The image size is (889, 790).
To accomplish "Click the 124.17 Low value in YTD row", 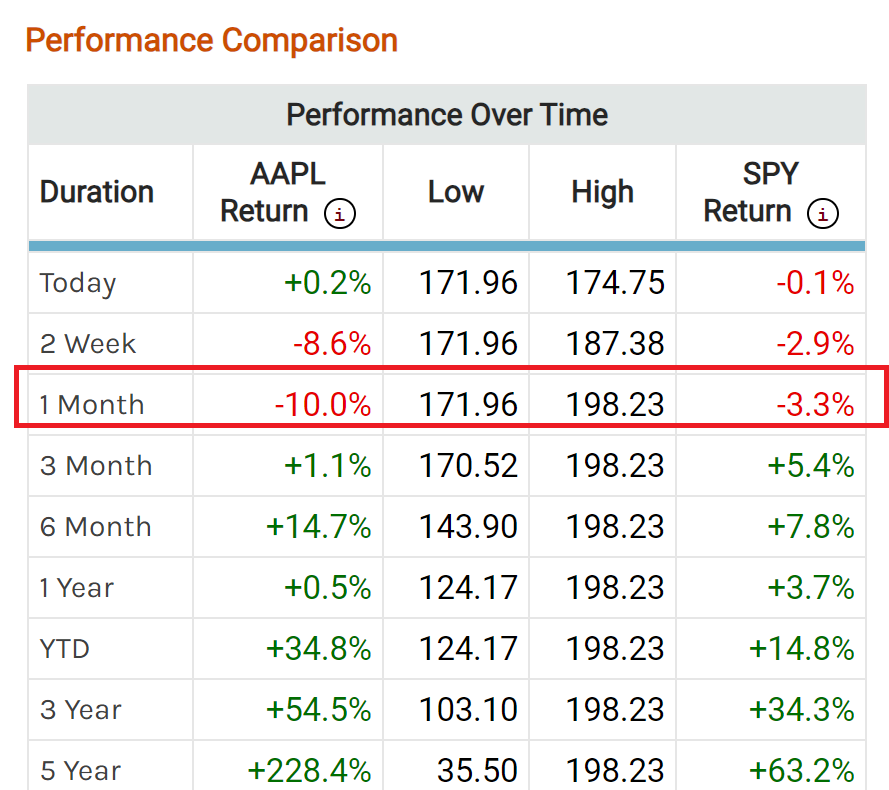I will [468, 648].
